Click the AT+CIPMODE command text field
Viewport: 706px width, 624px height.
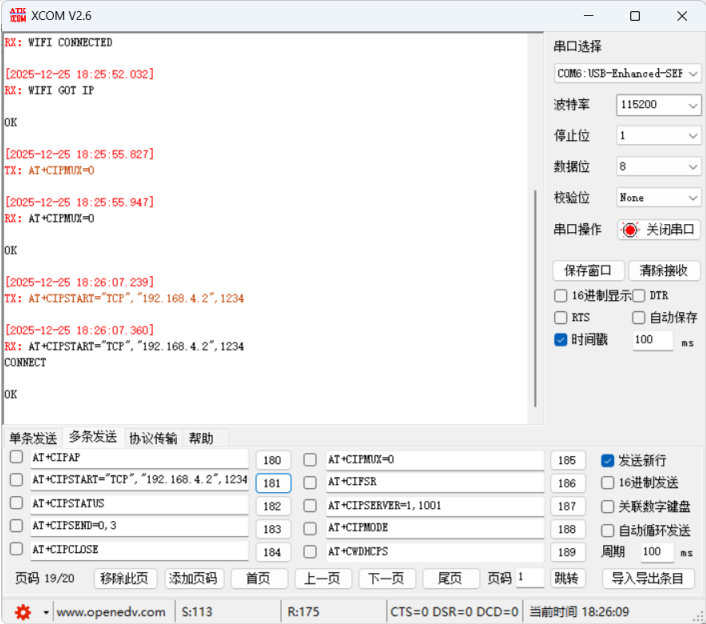[434, 528]
